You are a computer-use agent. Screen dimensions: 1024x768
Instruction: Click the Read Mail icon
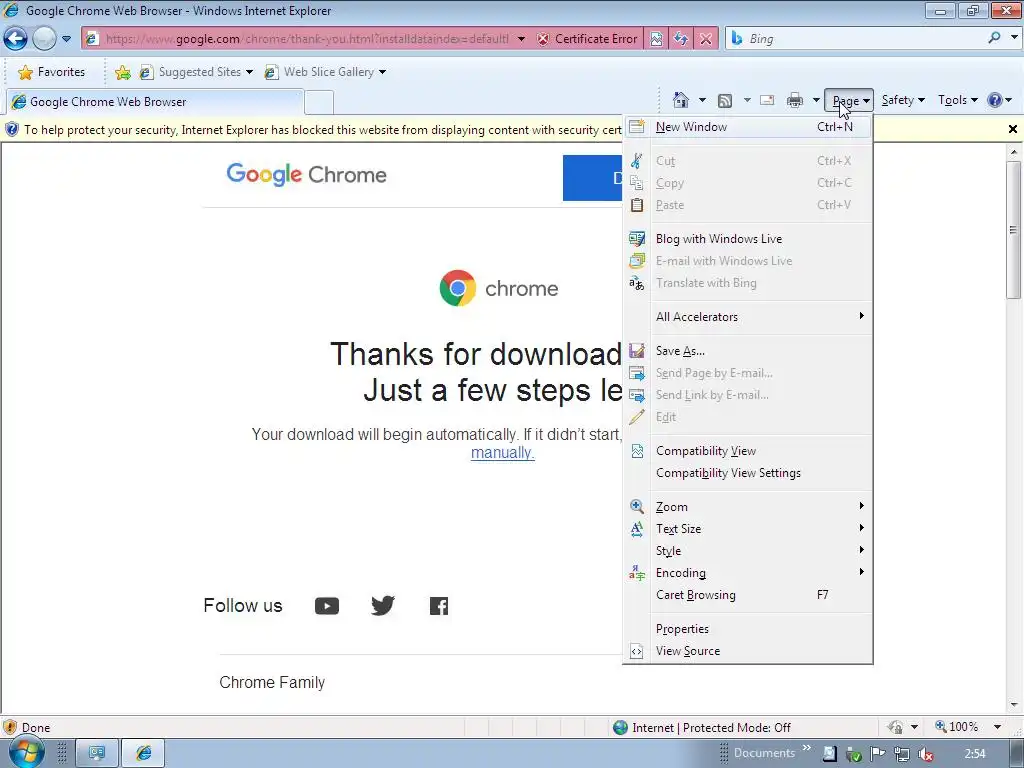click(x=767, y=101)
